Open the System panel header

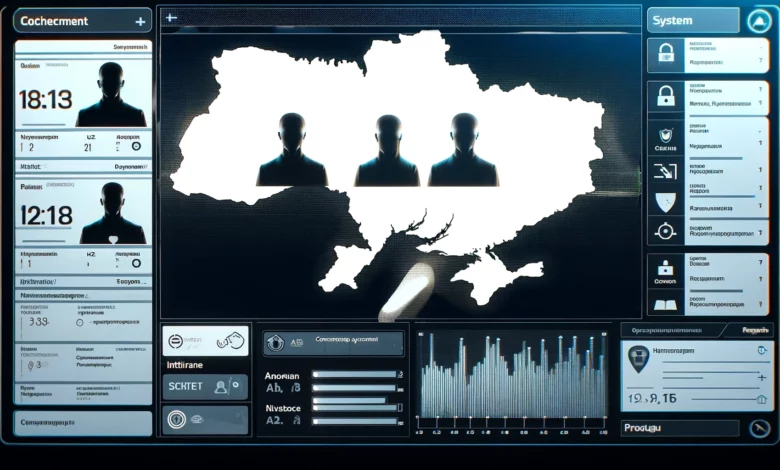pyautogui.click(x=680, y=20)
